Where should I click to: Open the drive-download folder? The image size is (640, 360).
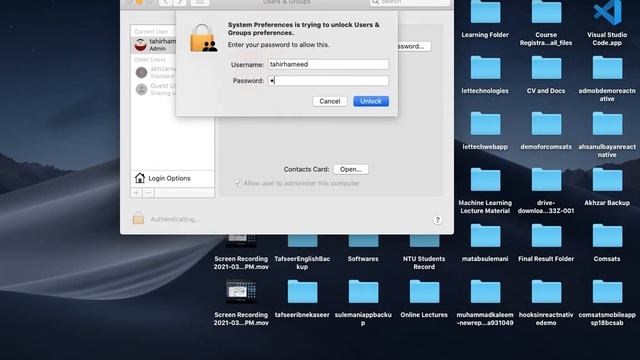(546, 180)
